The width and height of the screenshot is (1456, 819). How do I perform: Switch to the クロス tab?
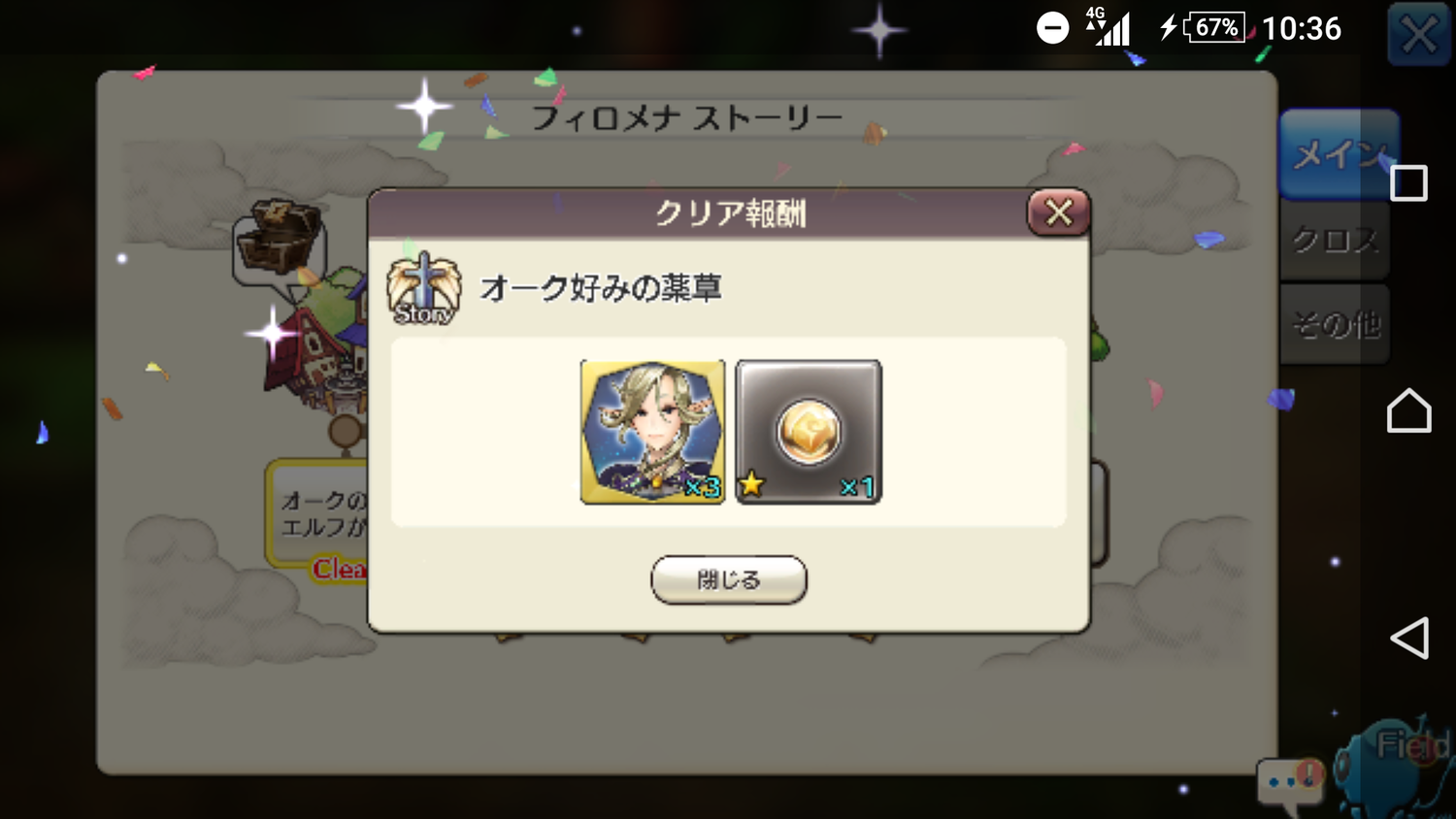click(x=1335, y=240)
